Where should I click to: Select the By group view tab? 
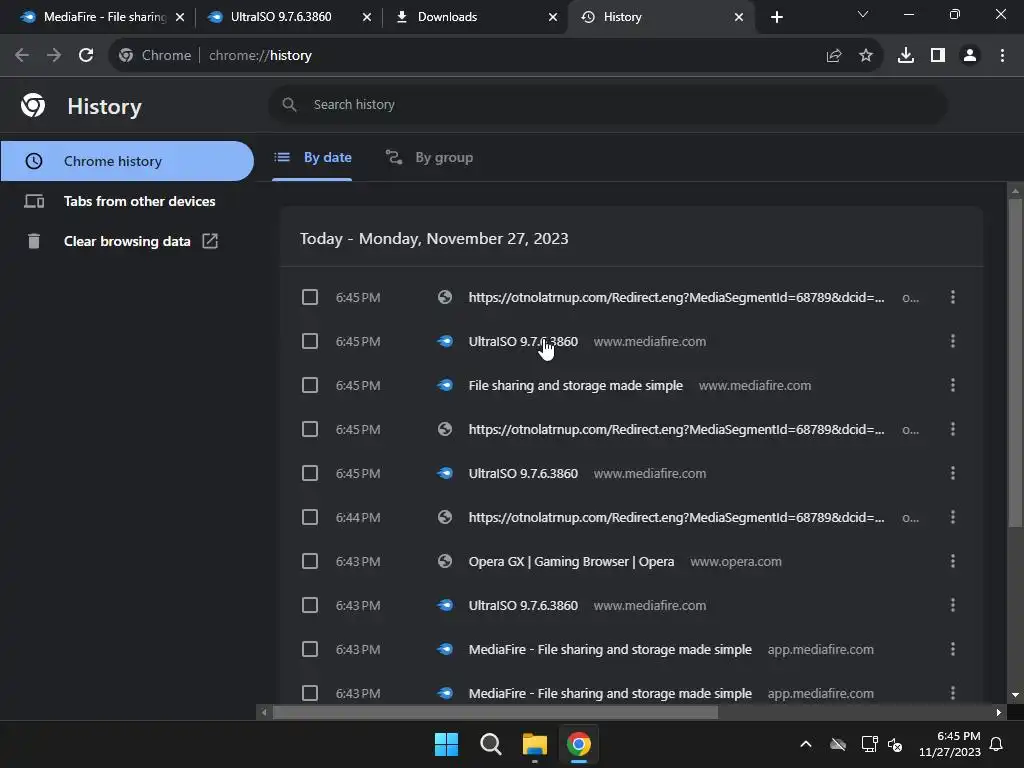click(x=429, y=158)
